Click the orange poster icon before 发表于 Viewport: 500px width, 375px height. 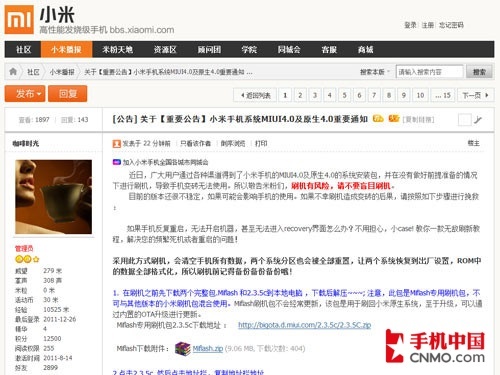[x=116, y=144]
